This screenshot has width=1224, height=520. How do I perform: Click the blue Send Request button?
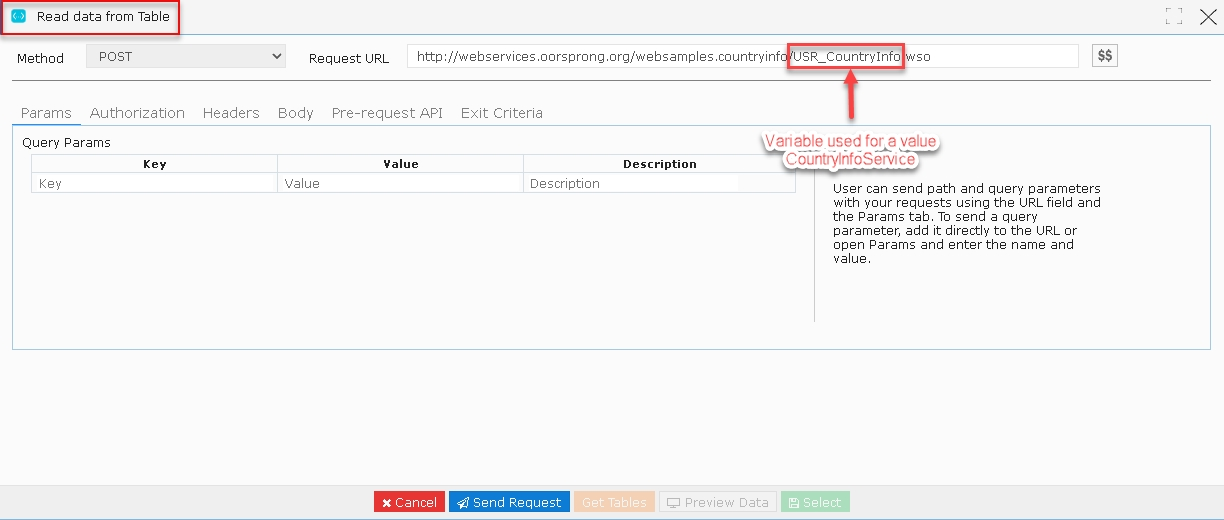pos(509,502)
